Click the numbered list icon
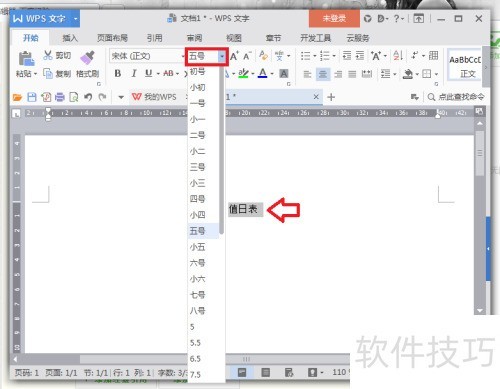 325,56
